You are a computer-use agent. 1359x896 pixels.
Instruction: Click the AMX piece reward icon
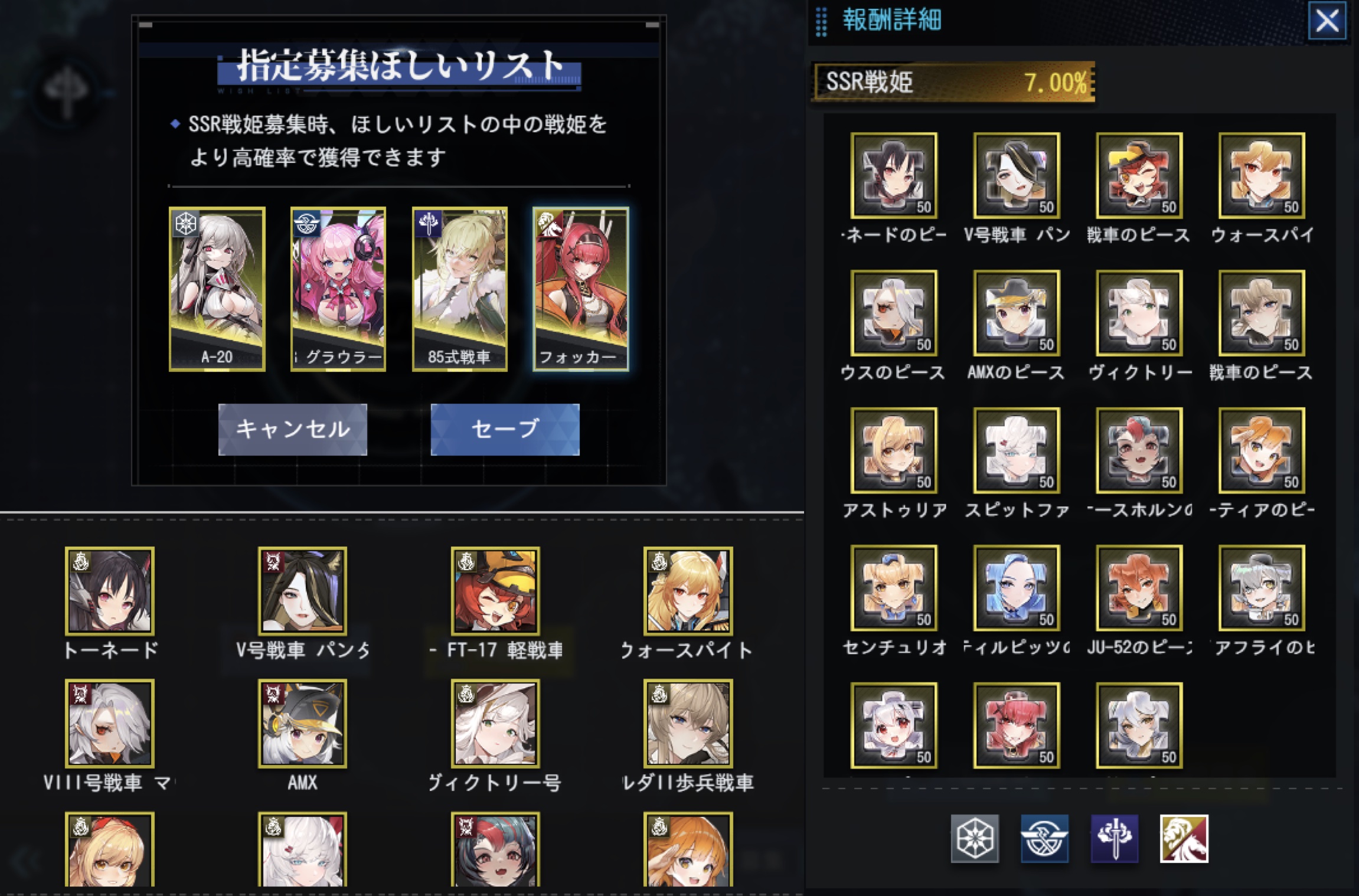coord(1017,313)
